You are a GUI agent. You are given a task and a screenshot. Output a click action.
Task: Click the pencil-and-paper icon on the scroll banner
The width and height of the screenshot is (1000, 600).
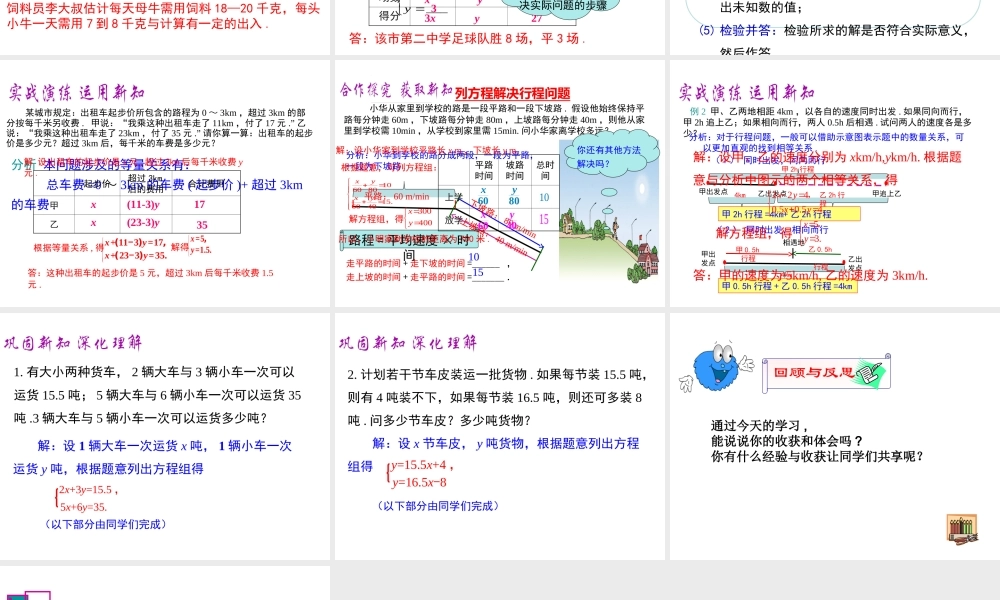tap(869, 372)
